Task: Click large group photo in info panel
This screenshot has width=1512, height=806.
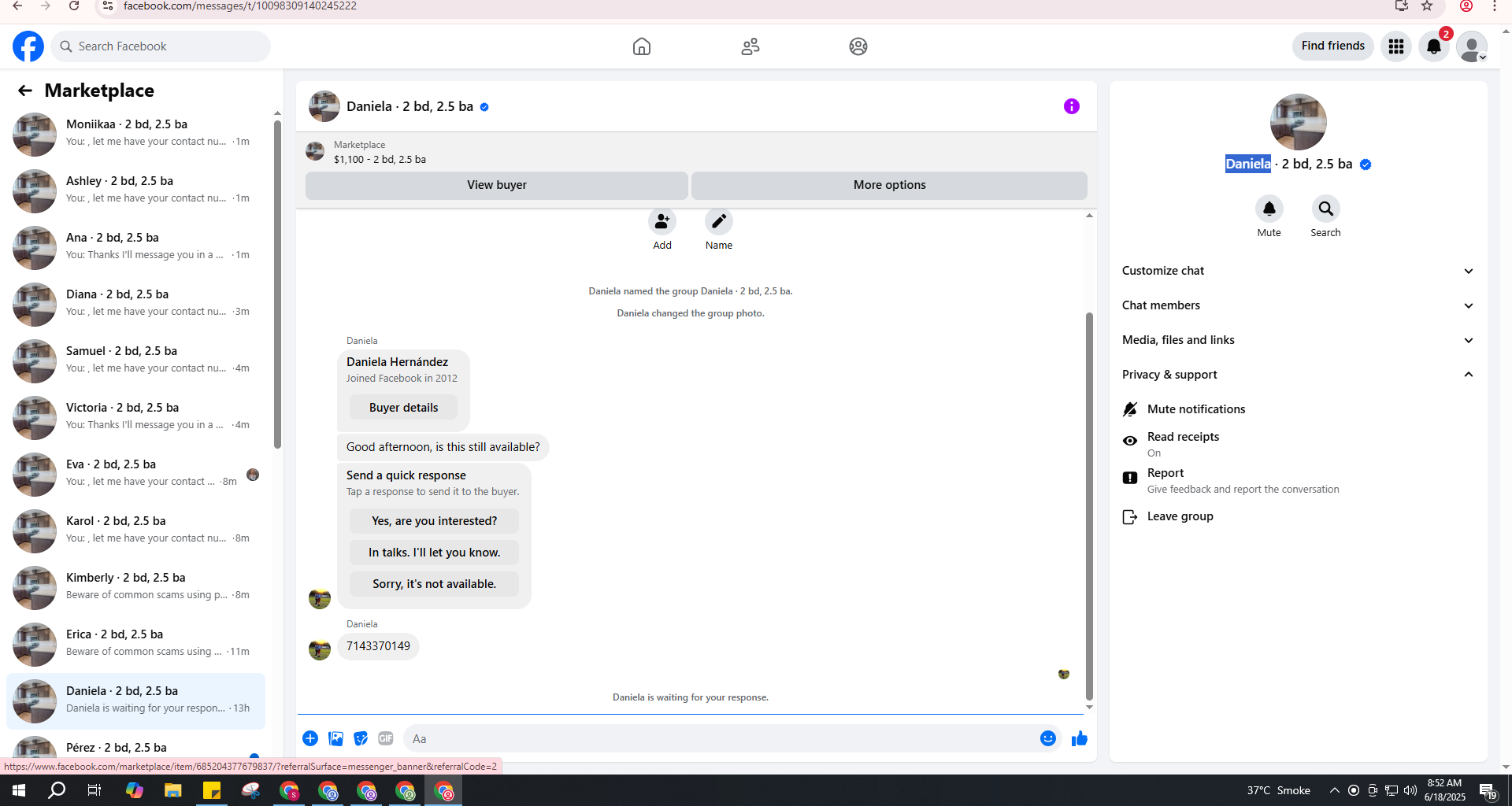Action: [x=1298, y=122]
